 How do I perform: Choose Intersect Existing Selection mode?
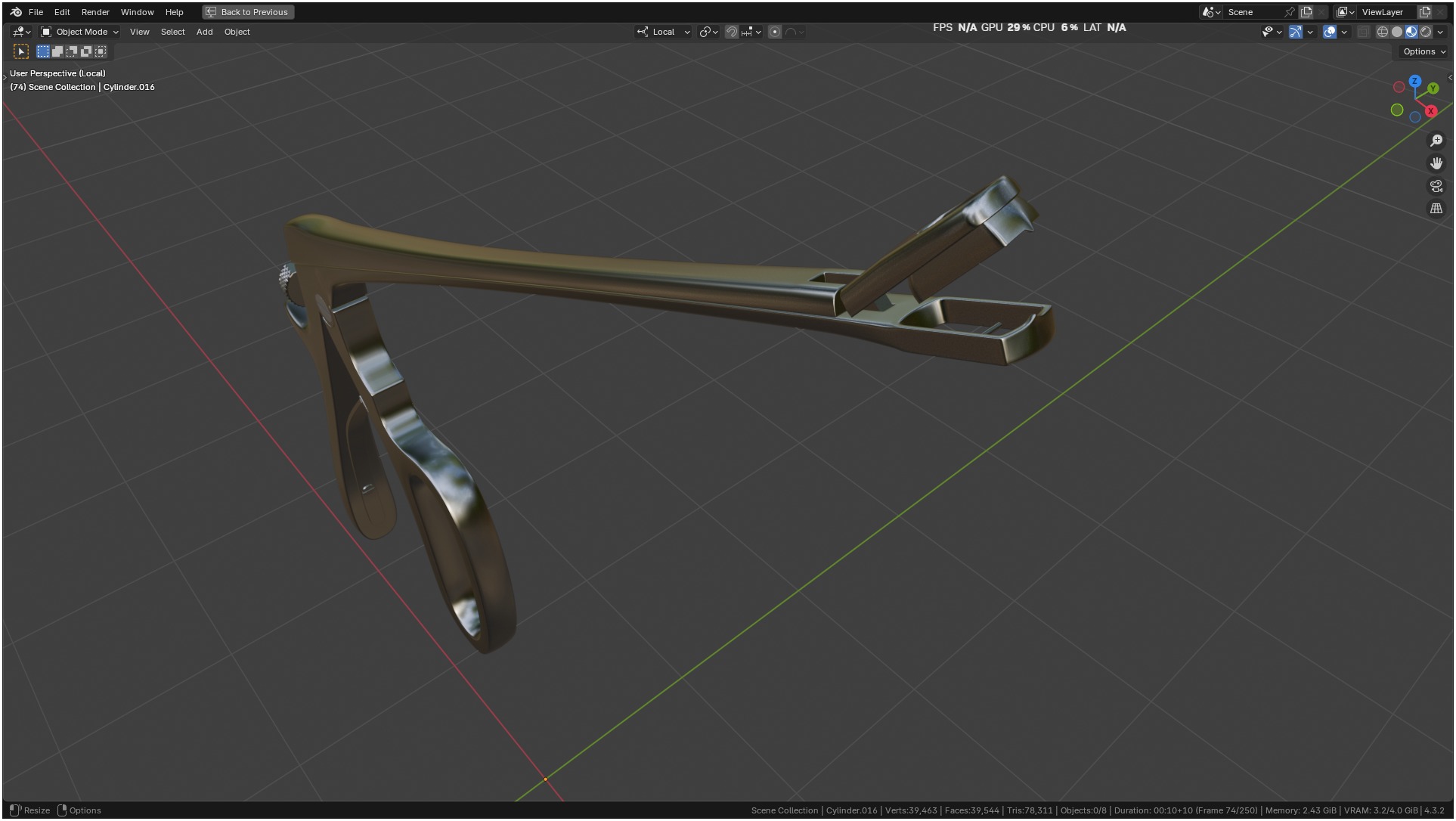101,51
